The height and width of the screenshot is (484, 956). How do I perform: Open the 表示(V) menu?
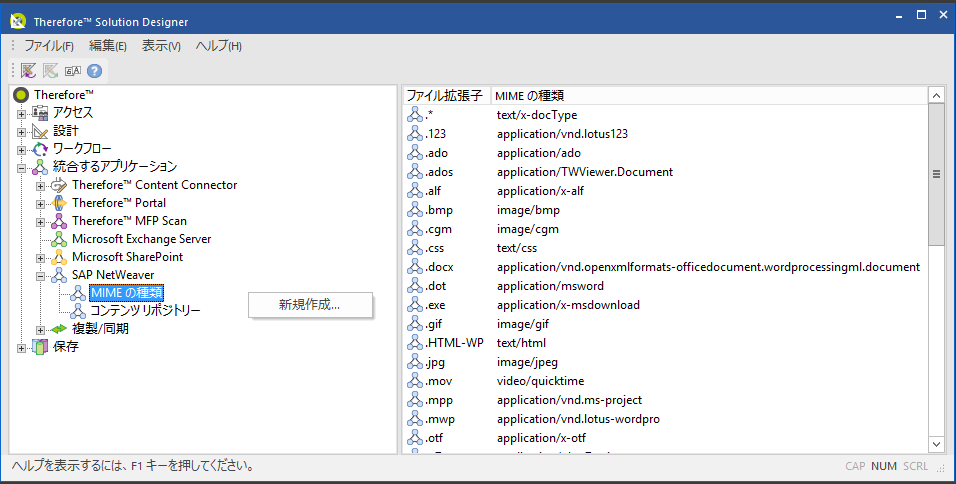(162, 46)
